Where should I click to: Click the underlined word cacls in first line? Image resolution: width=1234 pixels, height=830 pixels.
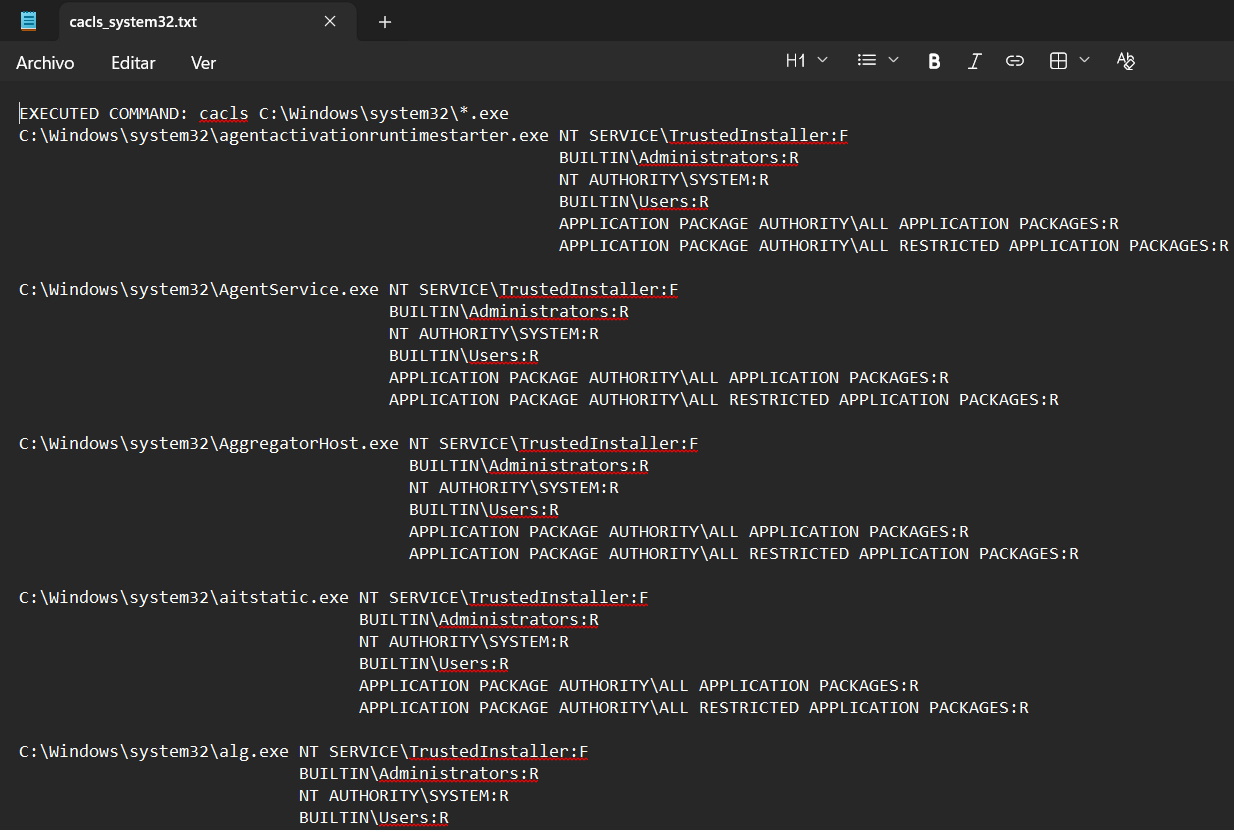tap(223, 113)
